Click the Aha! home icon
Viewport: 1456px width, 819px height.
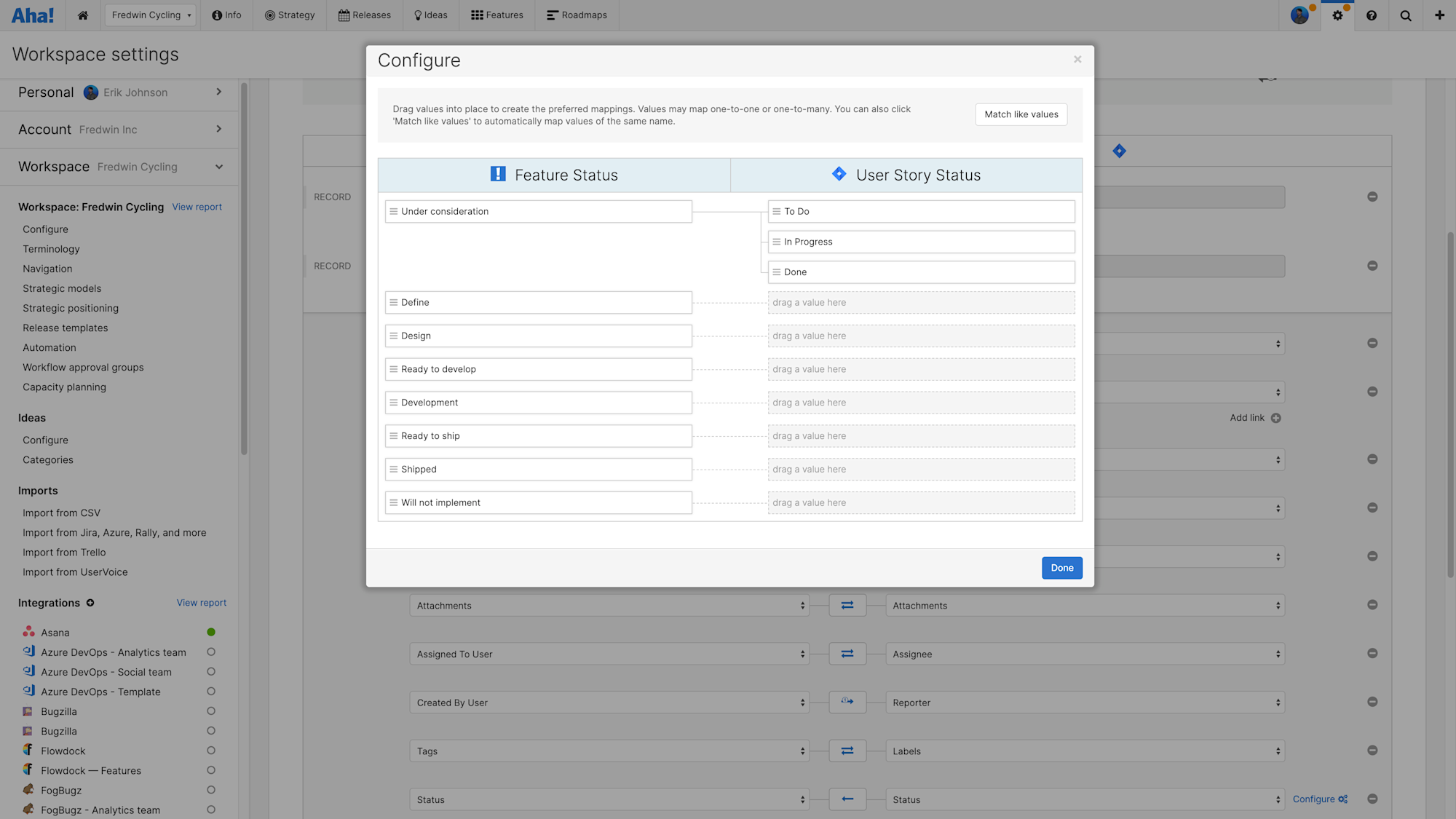(x=82, y=15)
